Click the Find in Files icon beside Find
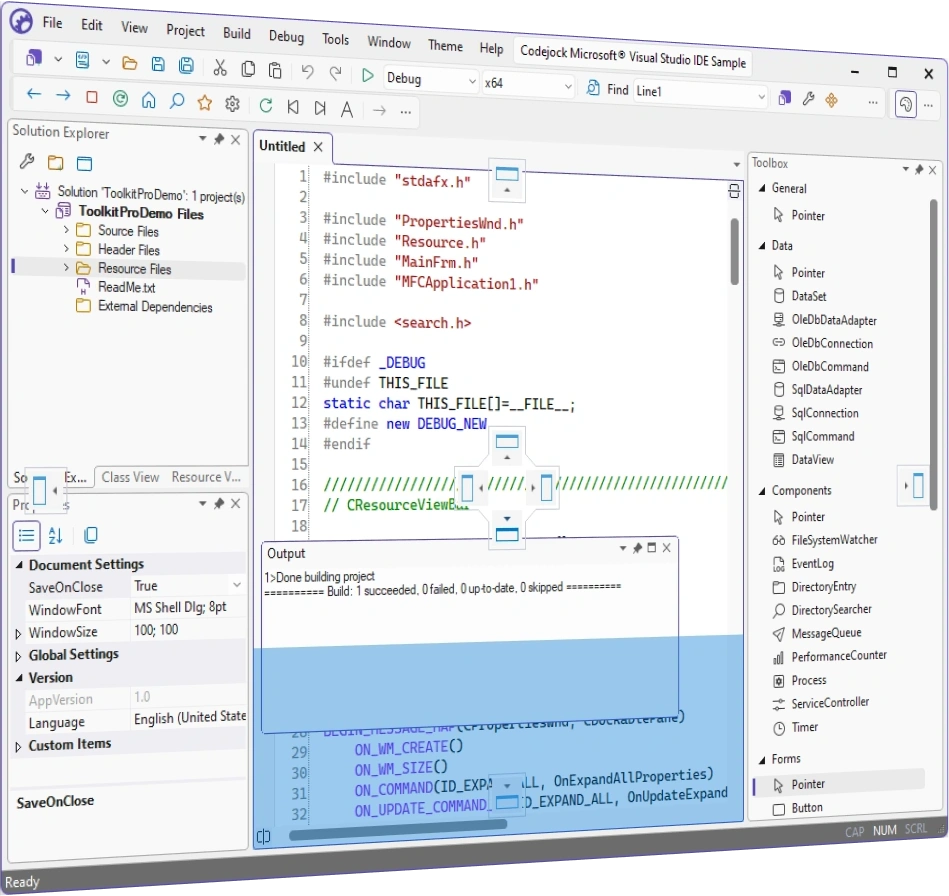Image resolution: width=949 pixels, height=896 pixels. tap(593, 88)
